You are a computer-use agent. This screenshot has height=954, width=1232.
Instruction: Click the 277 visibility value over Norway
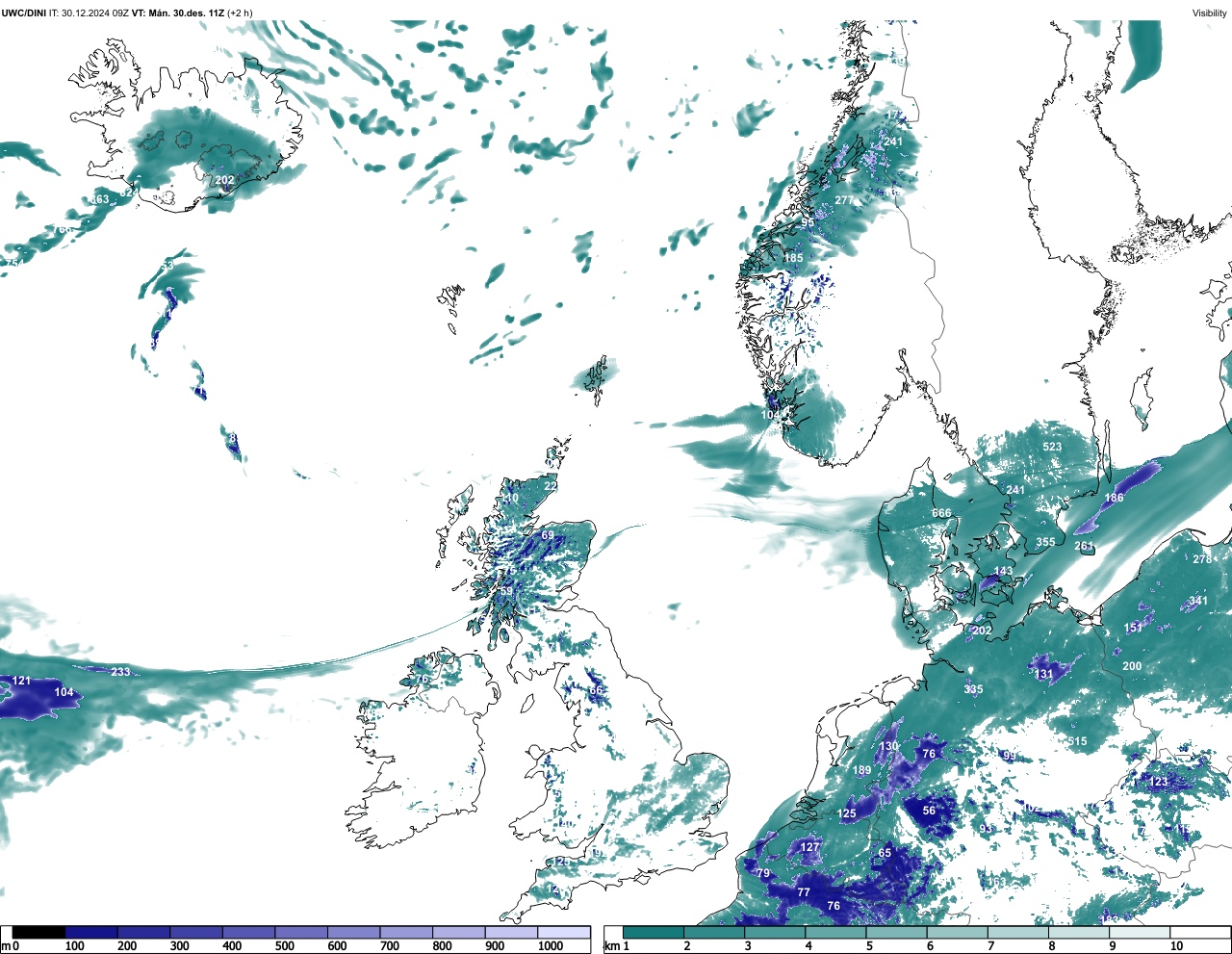pos(844,200)
